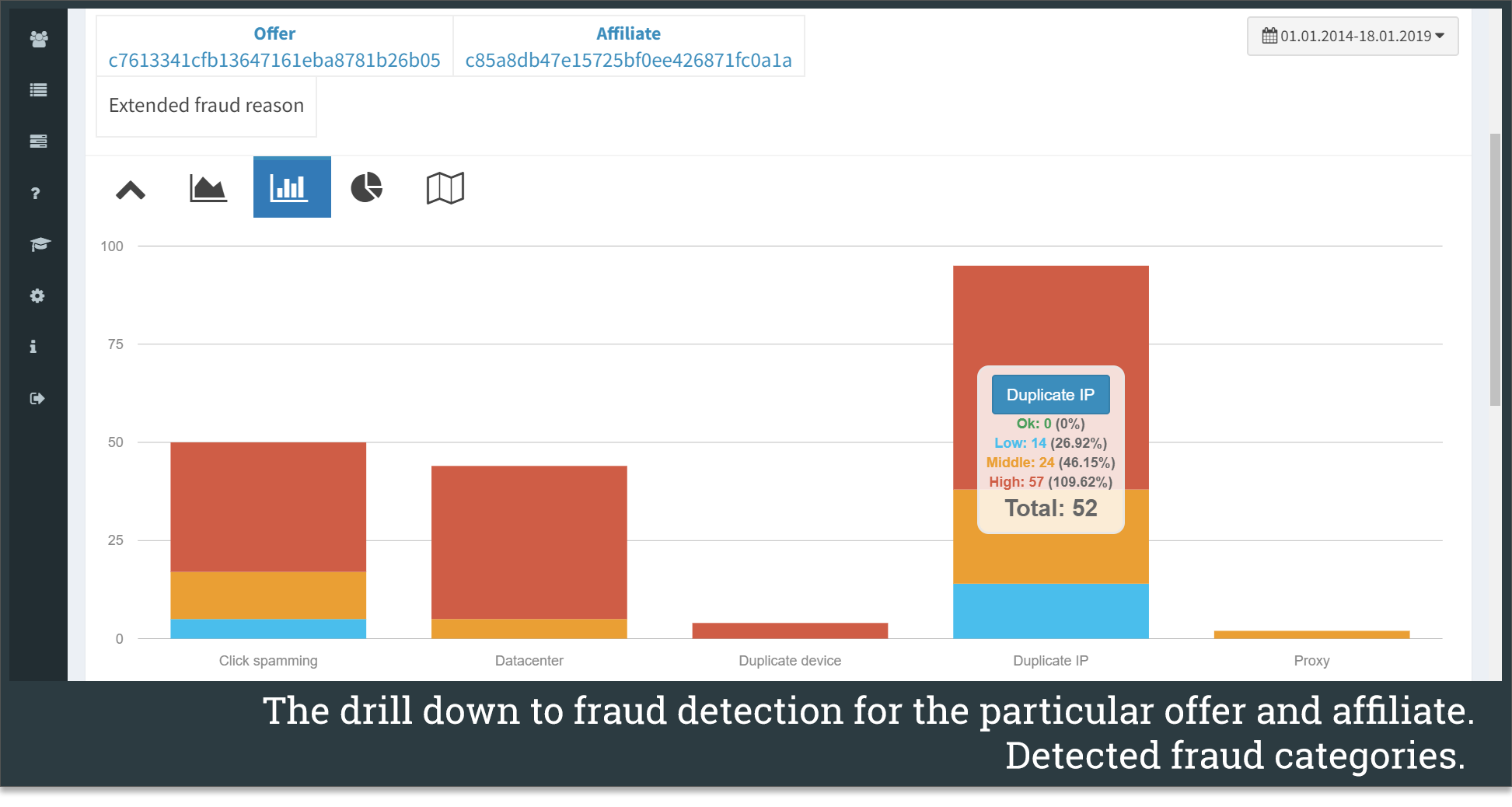Screen dimensions: 1512x807
Task: Click the Duplicate IP tooltip label
Action: [x=1050, y=395]
